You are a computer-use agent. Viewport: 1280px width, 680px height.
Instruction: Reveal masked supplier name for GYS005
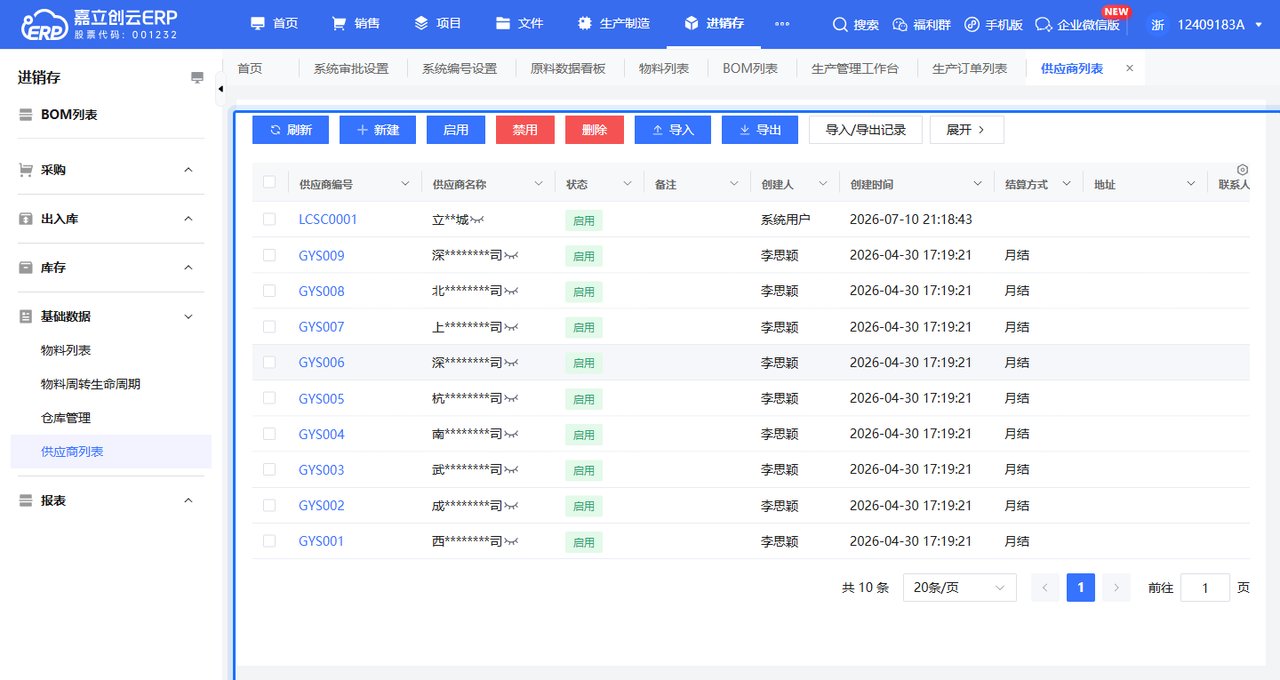511,399
